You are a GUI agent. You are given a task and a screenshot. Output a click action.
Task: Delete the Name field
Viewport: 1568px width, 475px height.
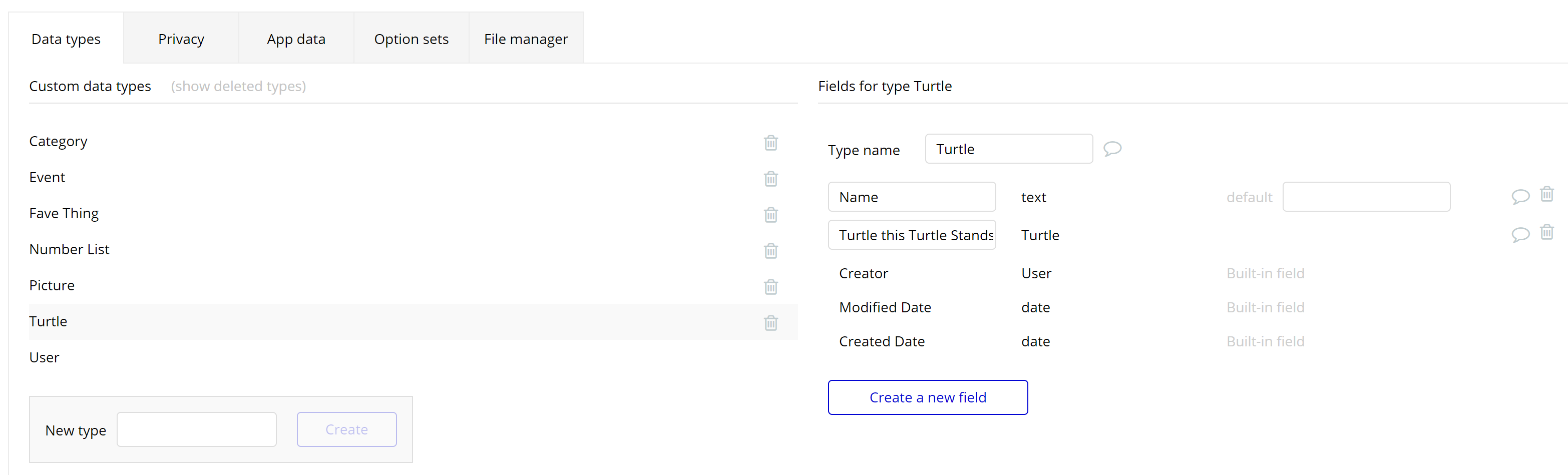point(1546,194)
